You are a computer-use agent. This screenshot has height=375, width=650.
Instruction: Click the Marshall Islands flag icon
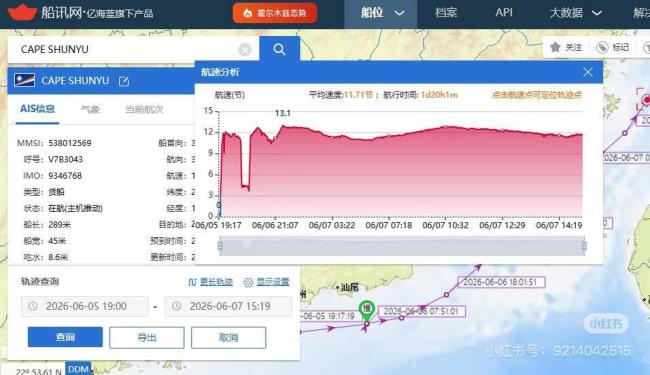(x=24, y=80)
